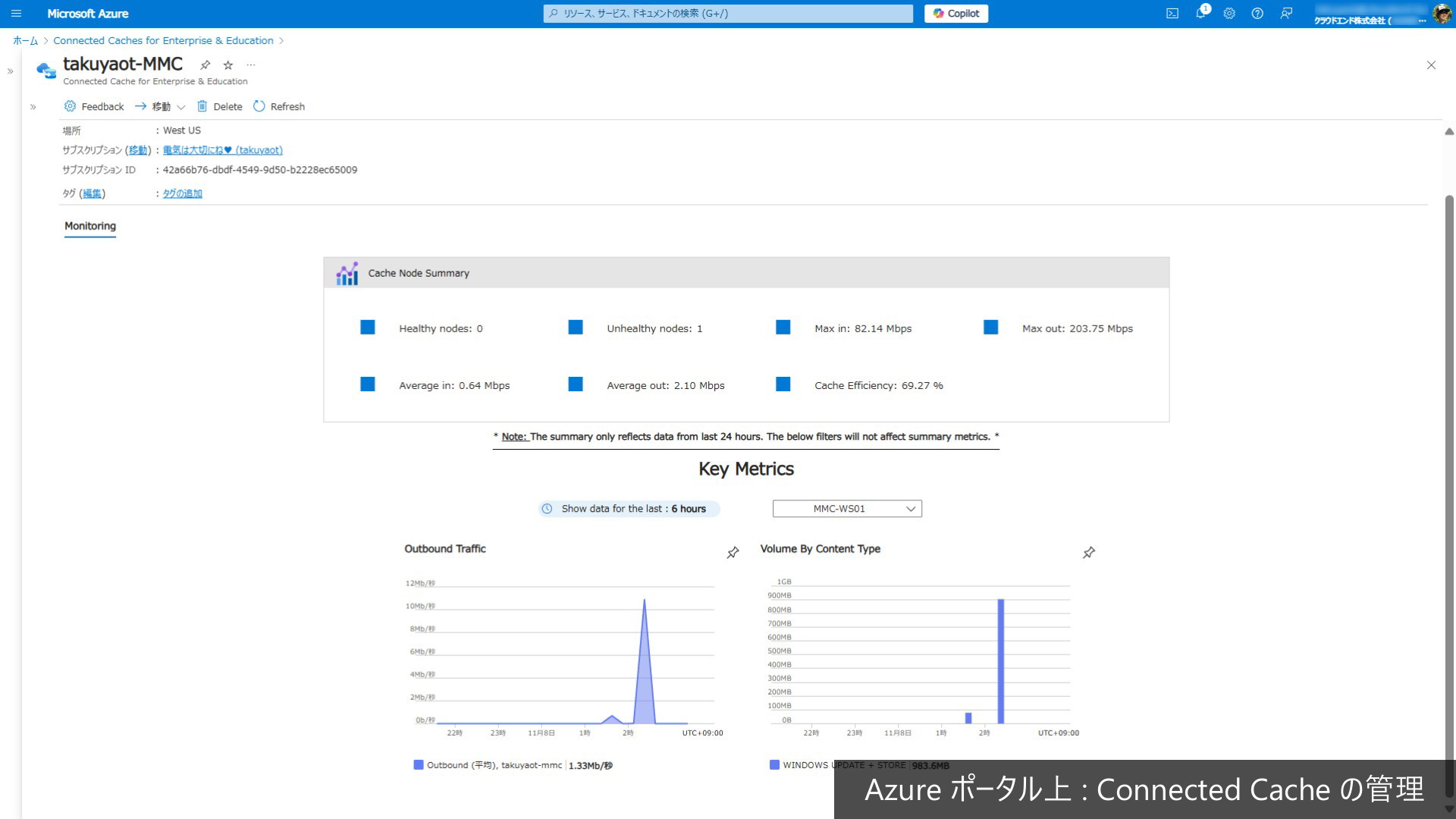Click the Average out blue square icon
The image size is (1456, 819).
pos(576,384)
